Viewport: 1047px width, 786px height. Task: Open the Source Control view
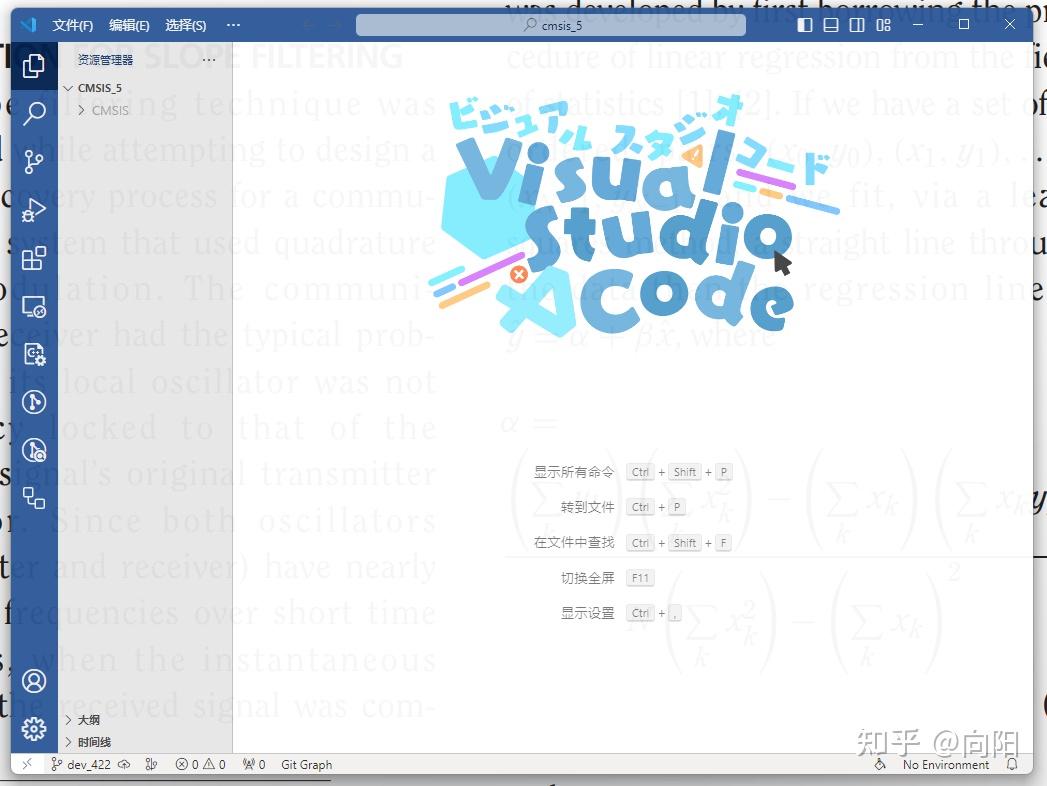pos(33,161)
